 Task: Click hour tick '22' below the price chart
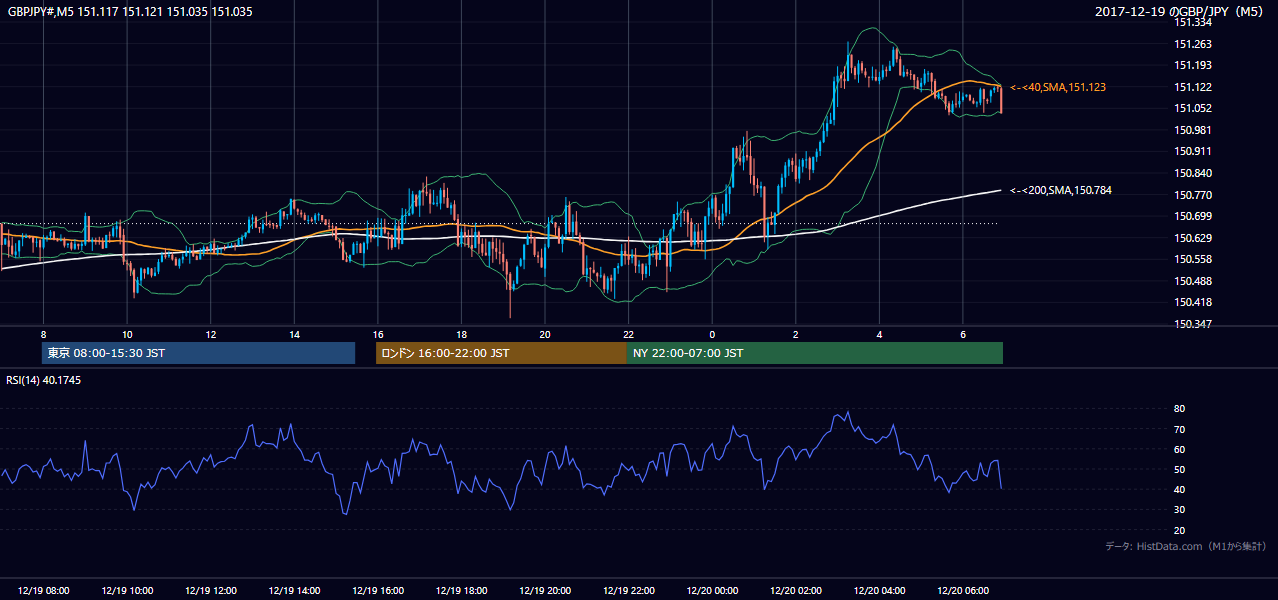[x=628, y=335]
